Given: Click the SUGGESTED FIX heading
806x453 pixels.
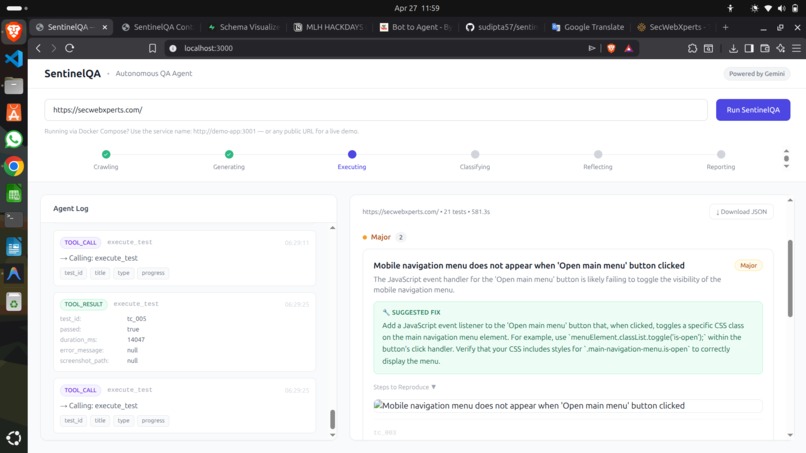Looking at the screenshot, I should [411, 312].
